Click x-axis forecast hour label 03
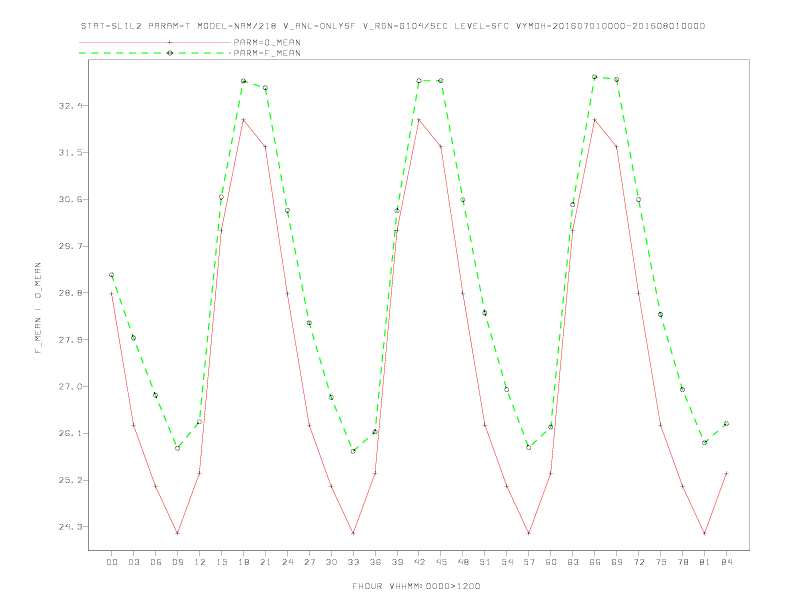 (x=133, y=562)
